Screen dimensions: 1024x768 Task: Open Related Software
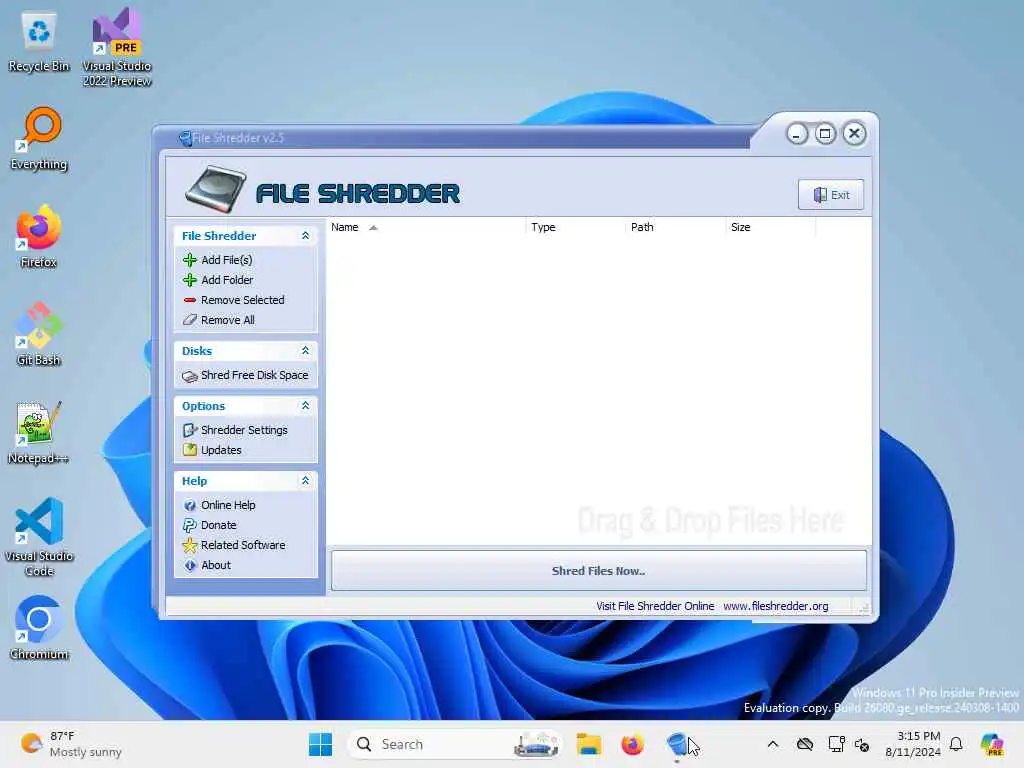[243, 545]
